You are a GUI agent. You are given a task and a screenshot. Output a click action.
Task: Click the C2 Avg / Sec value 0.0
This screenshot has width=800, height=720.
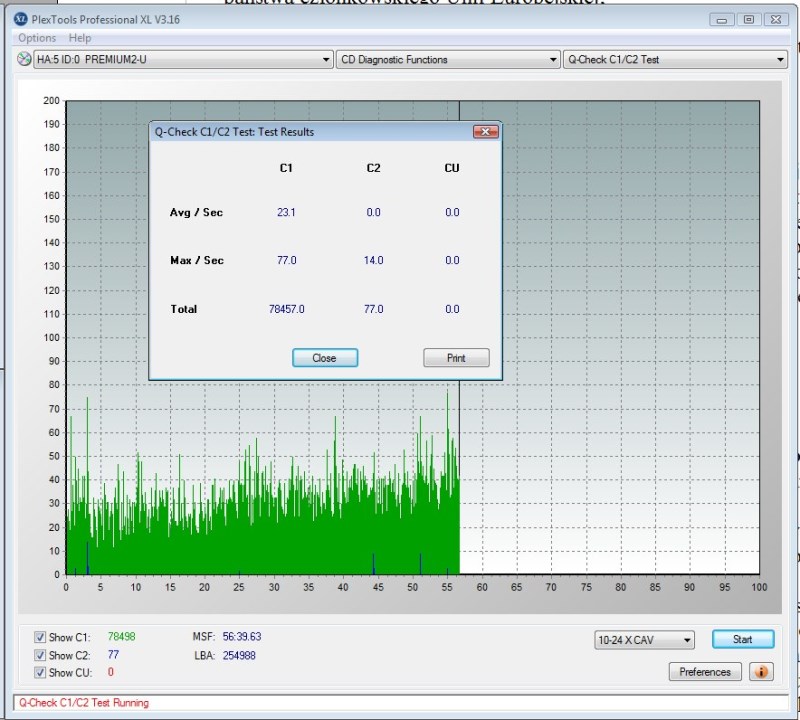(373, 212)
